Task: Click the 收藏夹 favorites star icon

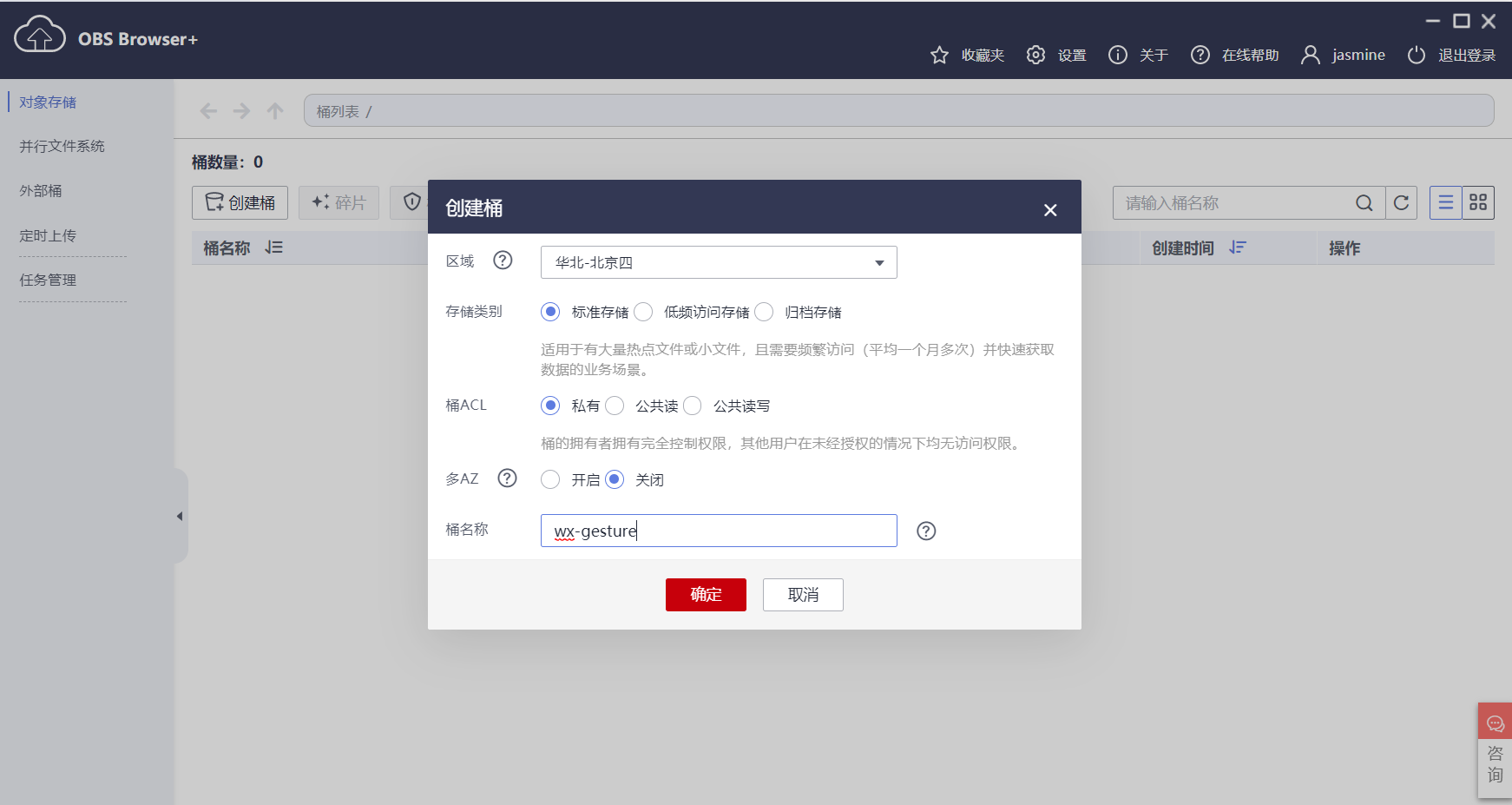Action: (x=940, y=54)
